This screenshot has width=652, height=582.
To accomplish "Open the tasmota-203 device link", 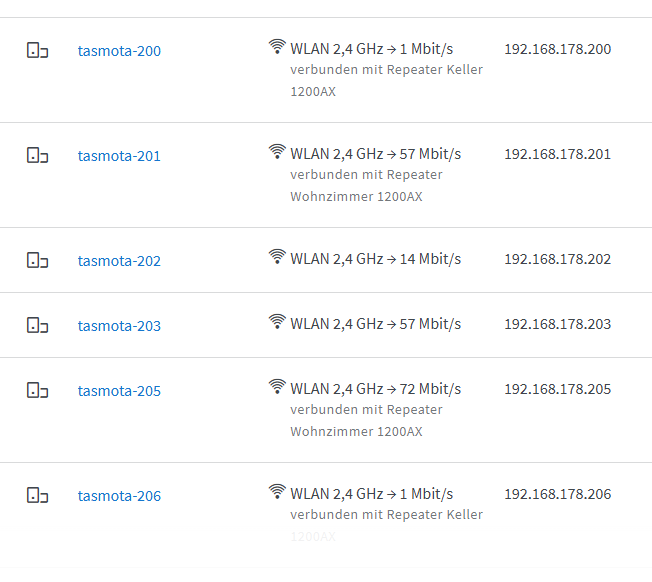I will click(x=119, y=326).
